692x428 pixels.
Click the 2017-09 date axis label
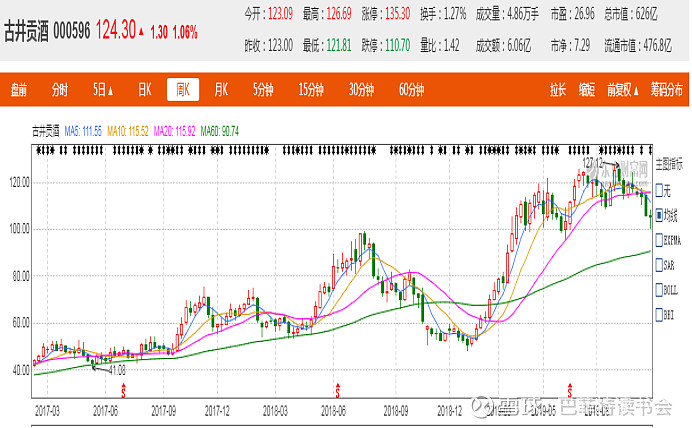[x=164, y=411]
